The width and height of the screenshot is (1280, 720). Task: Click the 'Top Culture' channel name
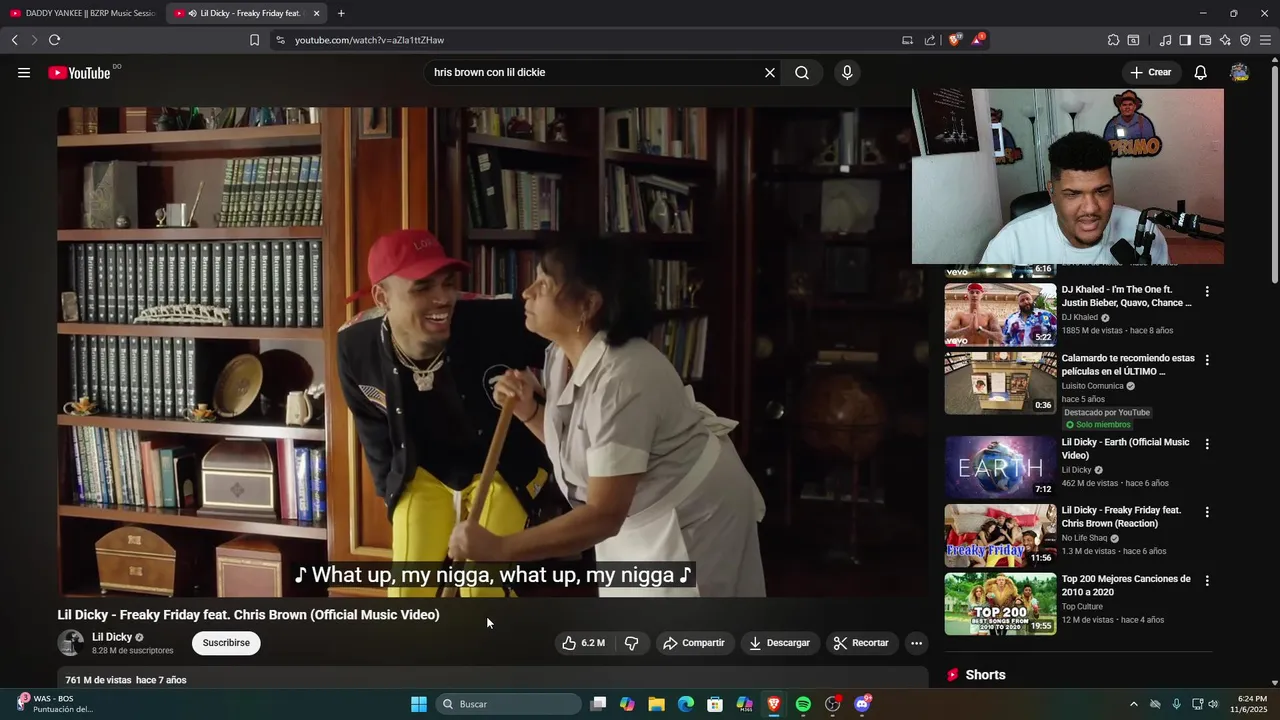(x=1082, y=606)
